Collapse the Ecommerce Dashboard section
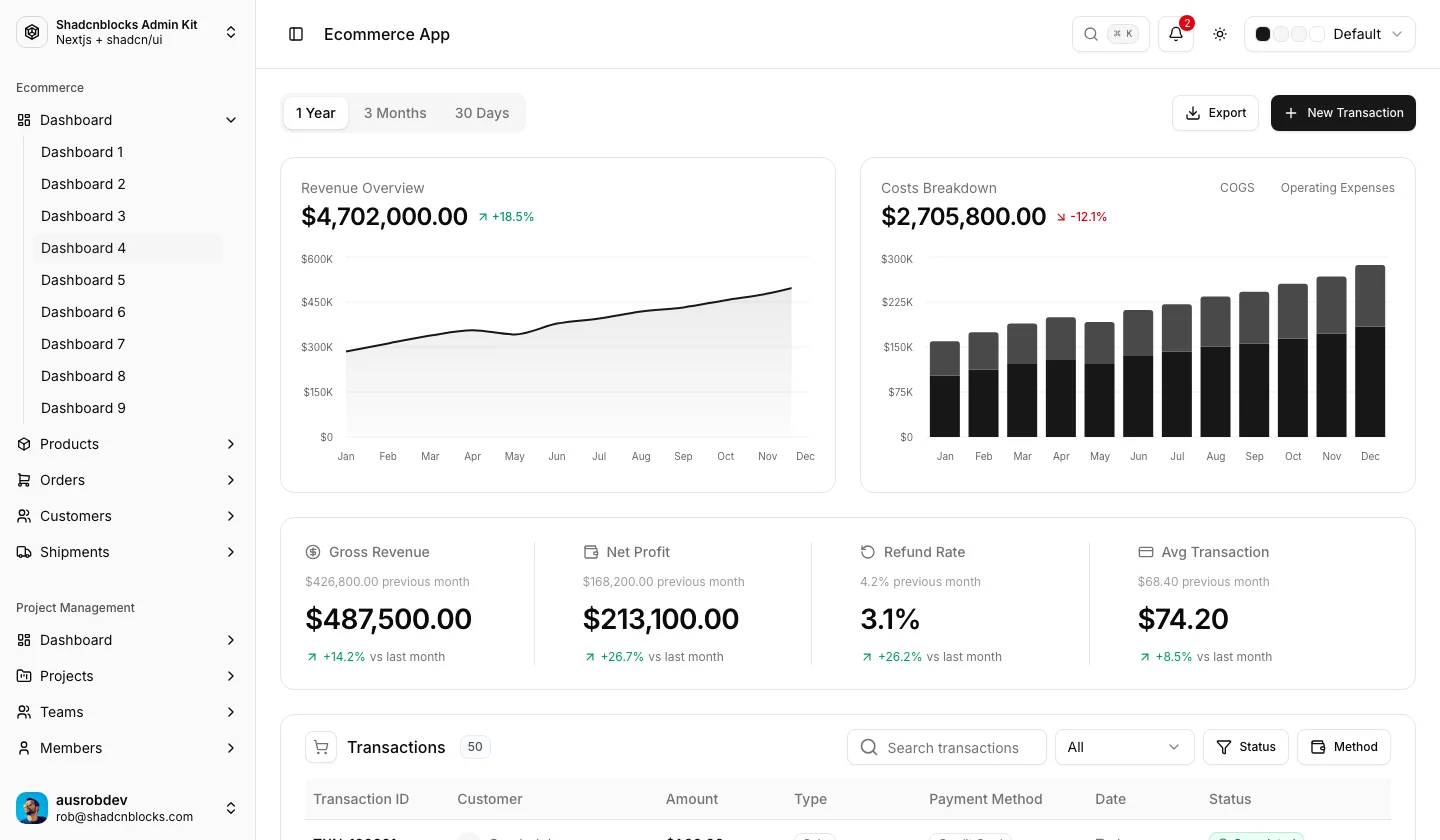The height and width of the screenshot is (840, 1440). coord(128,120)
